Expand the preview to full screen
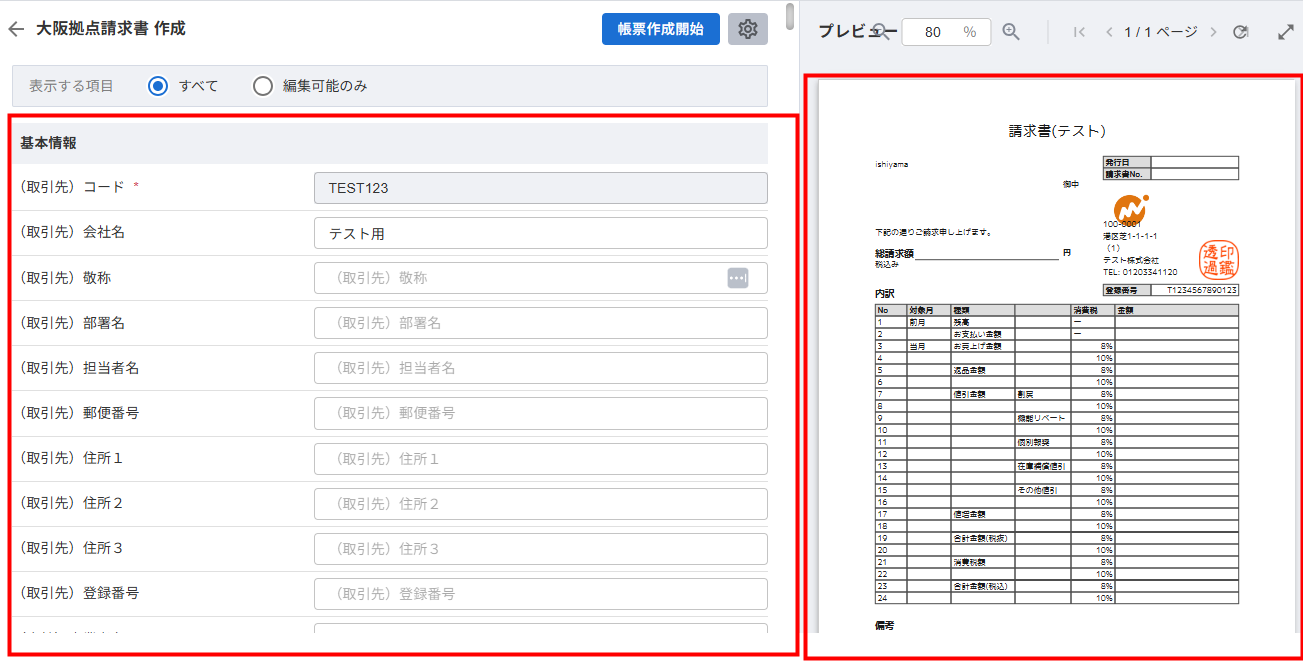 point(1286,32)
